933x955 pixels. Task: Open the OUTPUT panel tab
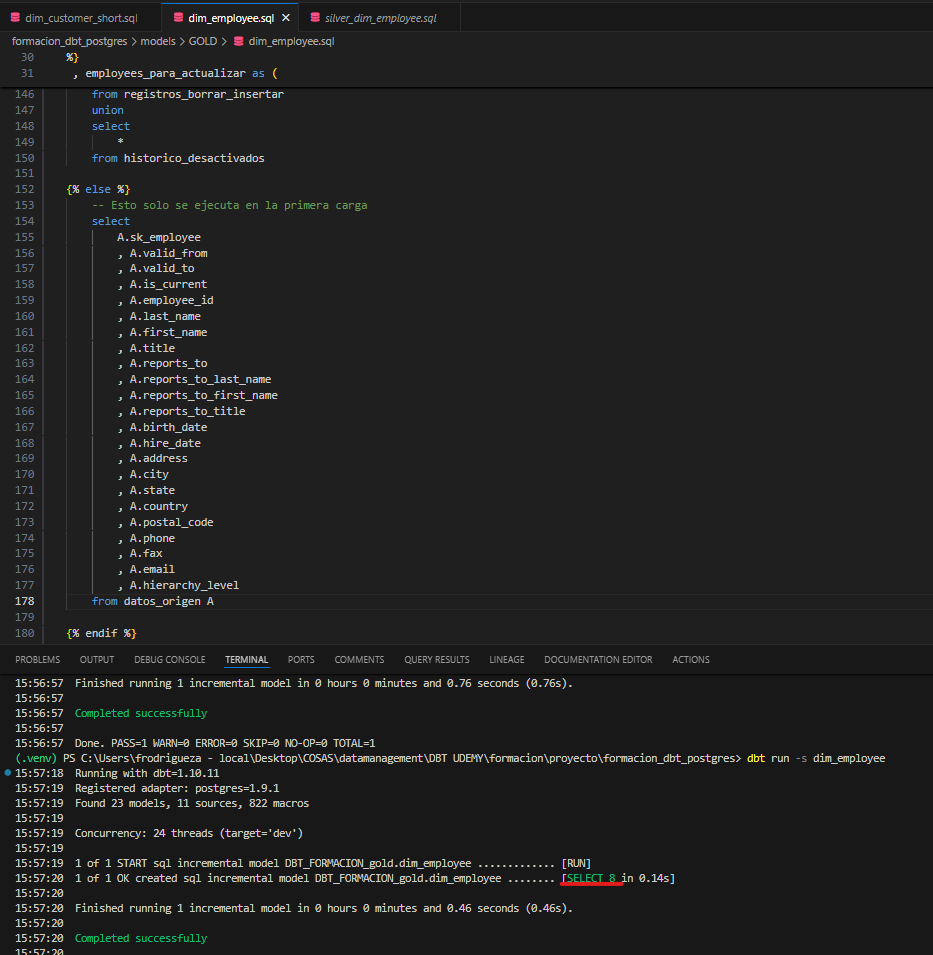coord(97,660)
